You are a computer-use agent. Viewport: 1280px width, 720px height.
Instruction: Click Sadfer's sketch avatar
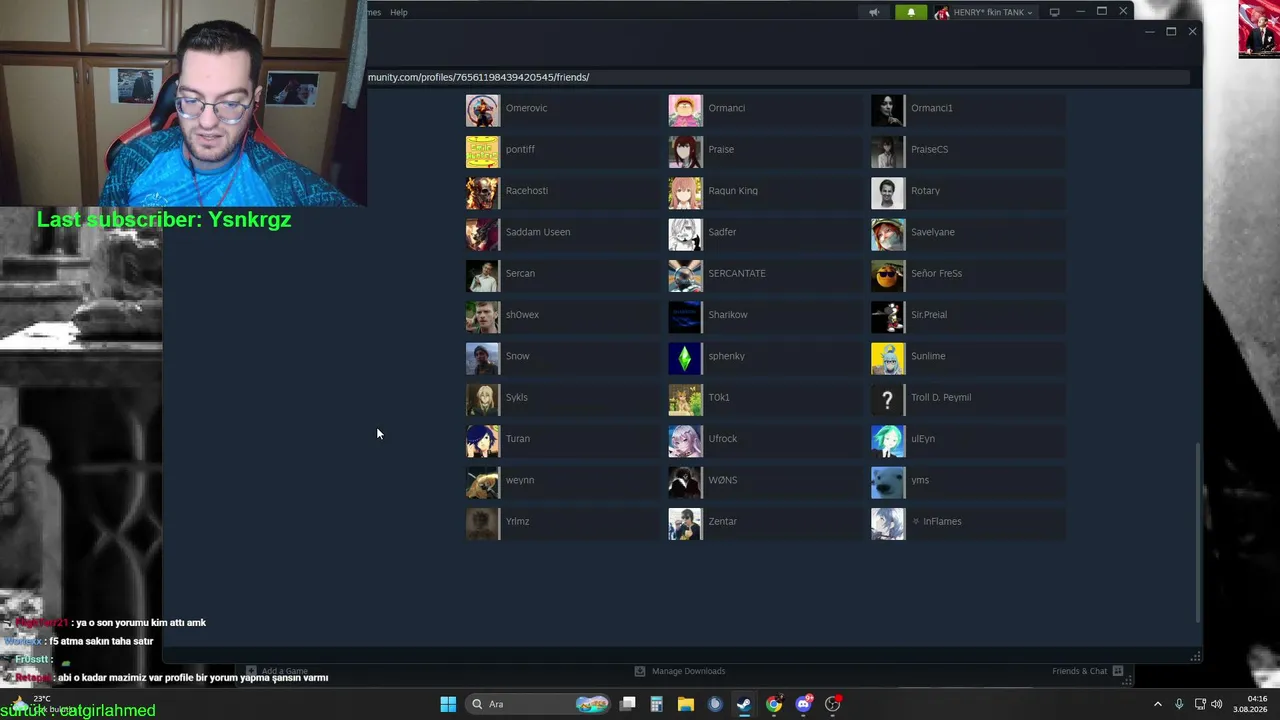685,233
